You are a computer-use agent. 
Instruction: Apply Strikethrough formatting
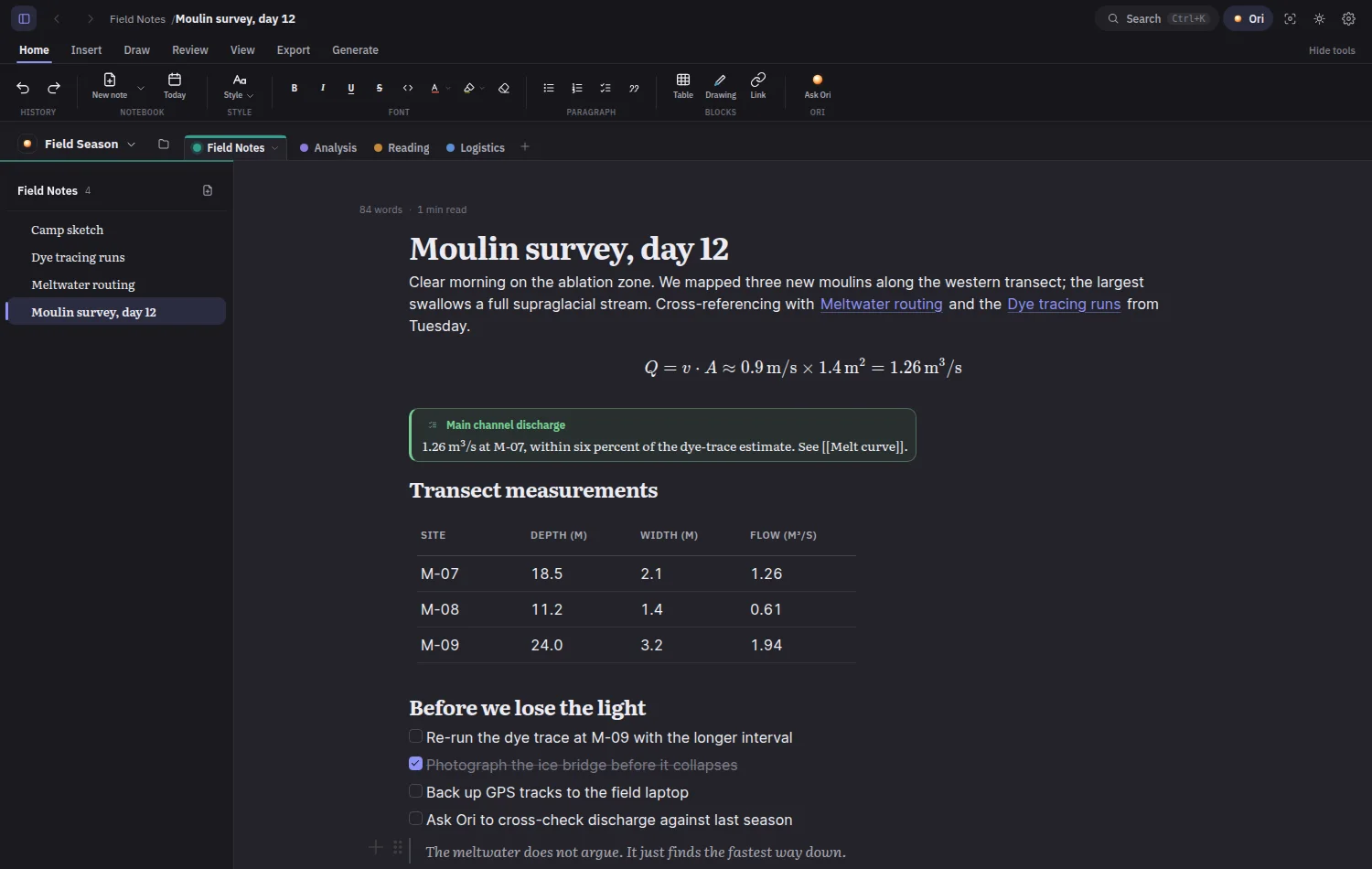380,88
